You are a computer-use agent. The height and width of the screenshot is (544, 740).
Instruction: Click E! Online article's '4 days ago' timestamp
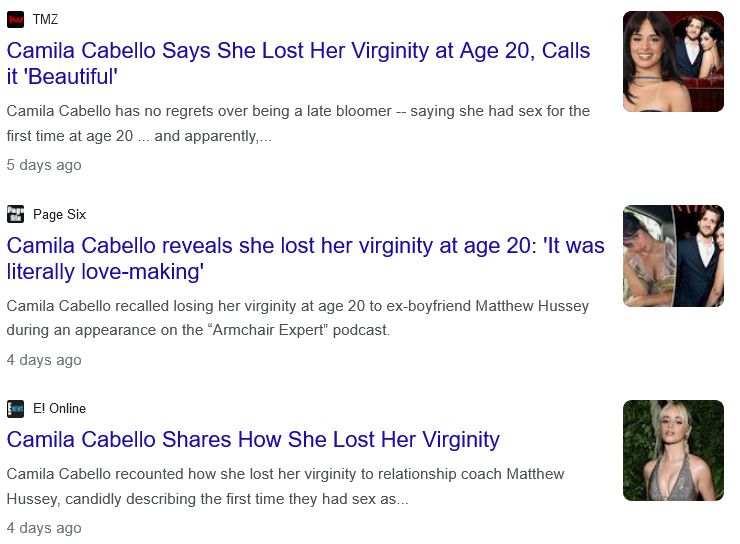[44, 527]
